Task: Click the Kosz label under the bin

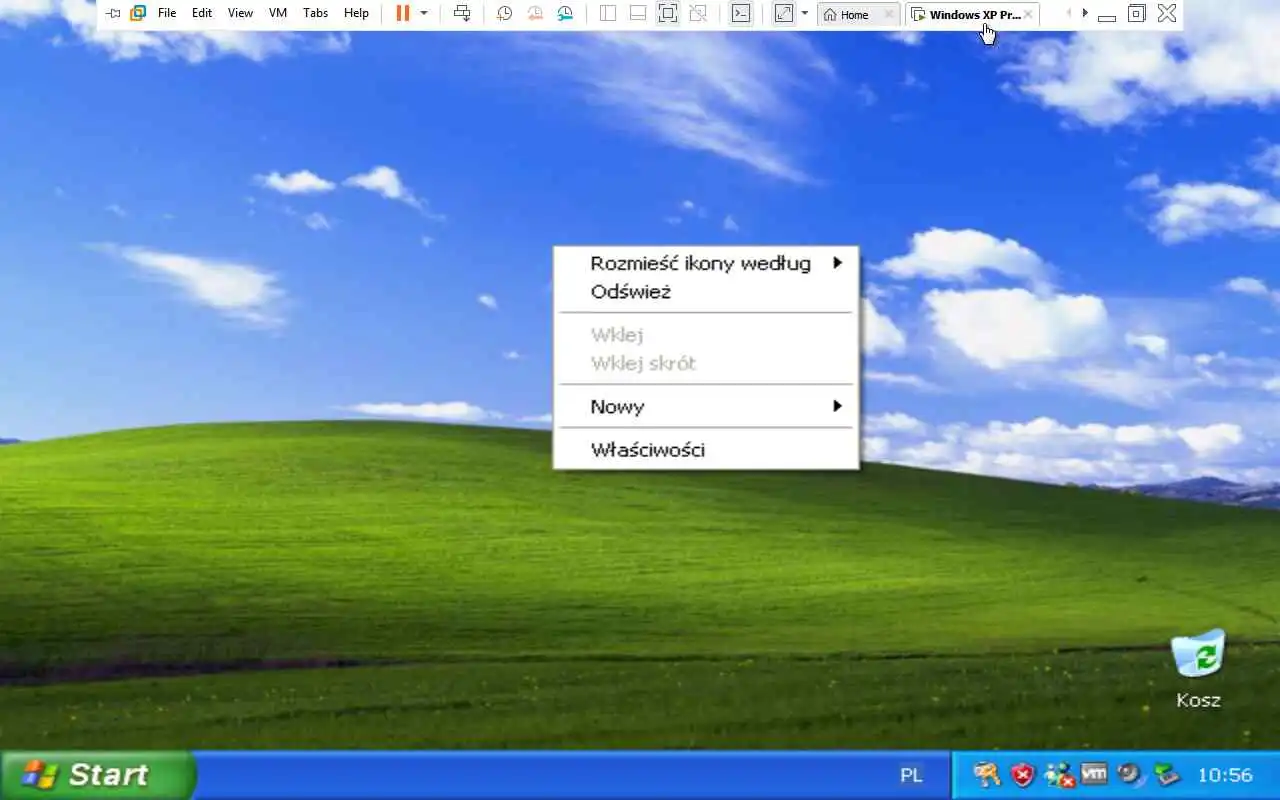Action: point(1198,700)
